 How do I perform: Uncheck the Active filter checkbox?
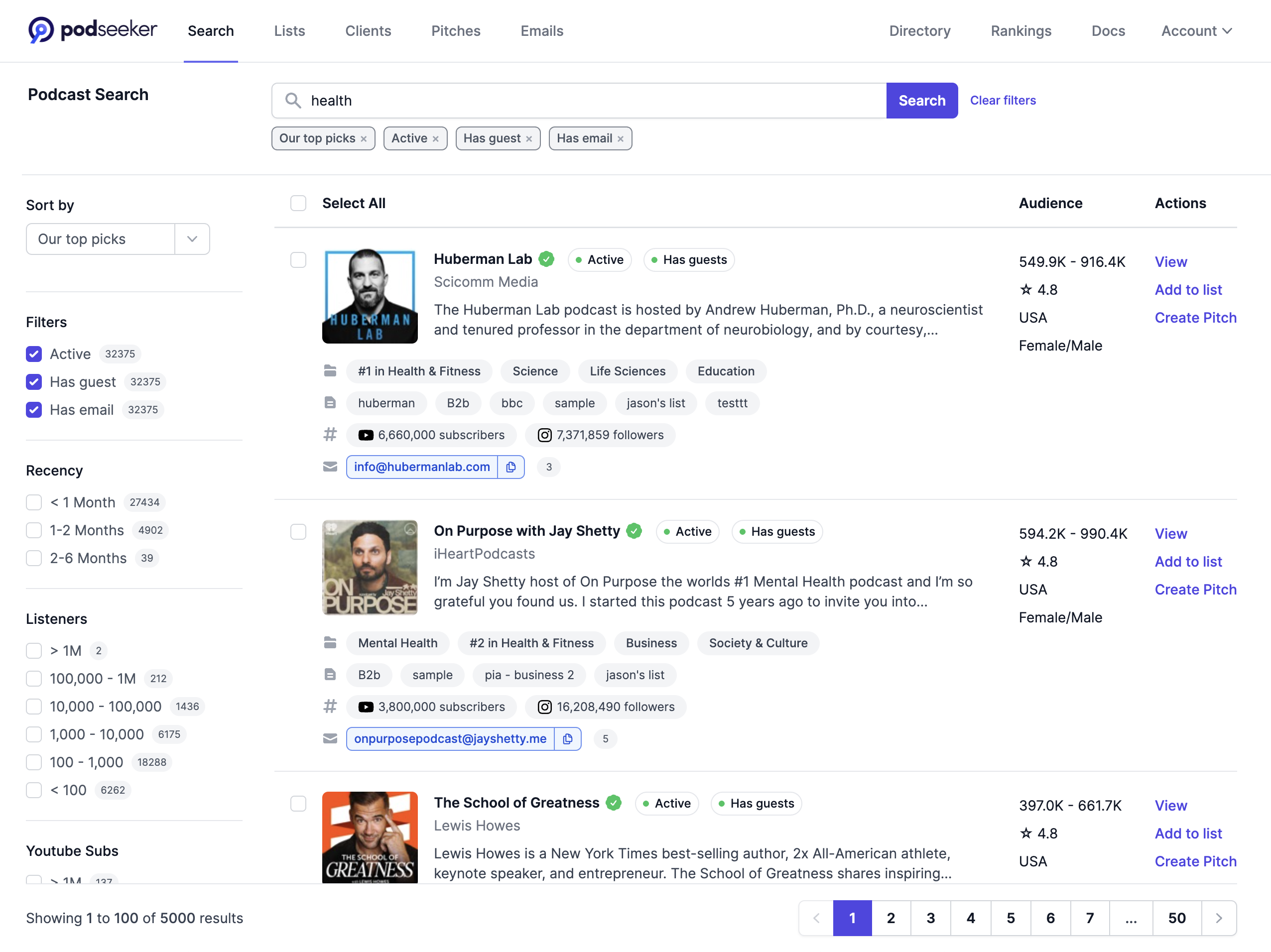click(34, 354)
